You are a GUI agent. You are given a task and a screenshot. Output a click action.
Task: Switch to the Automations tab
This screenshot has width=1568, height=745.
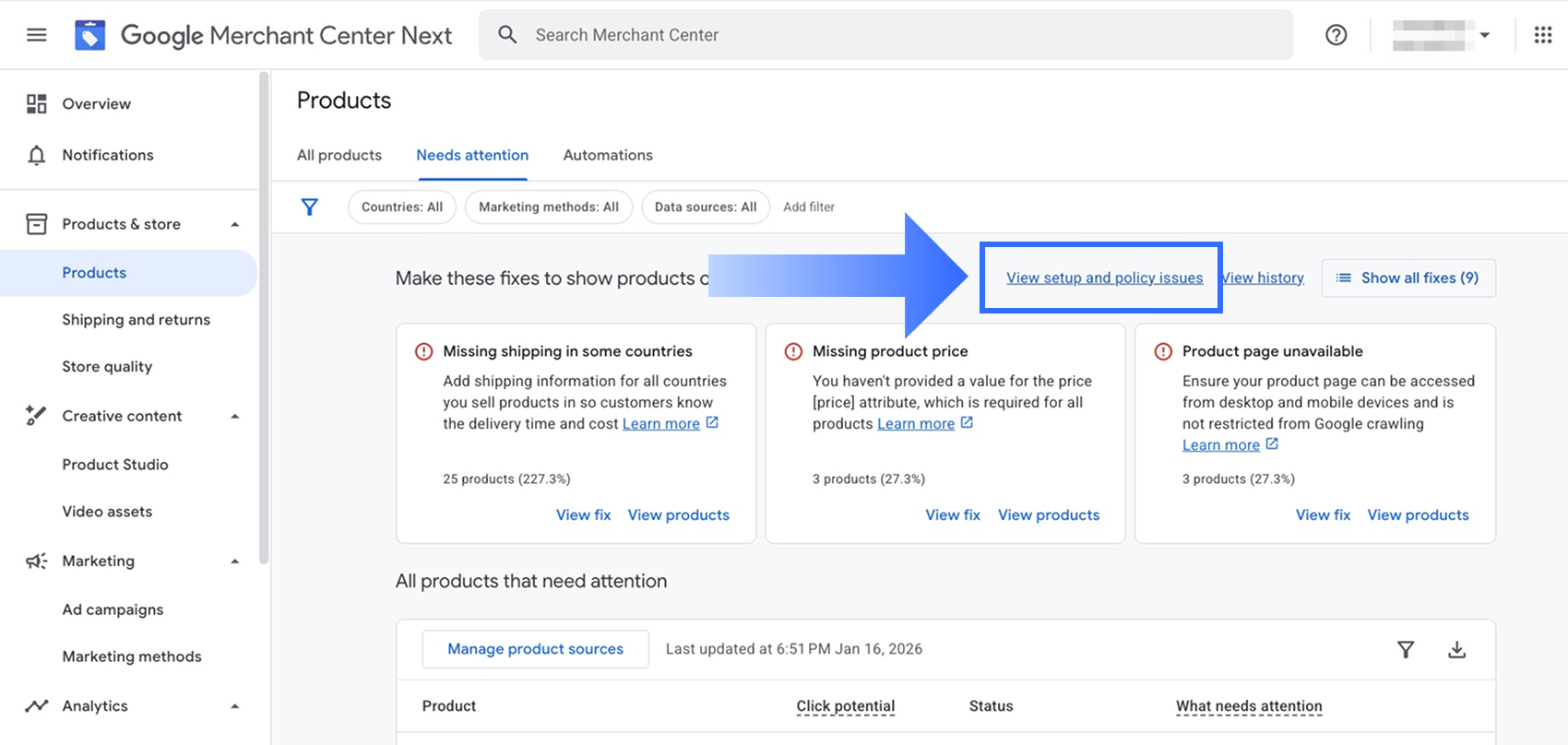tap(608, 155)
